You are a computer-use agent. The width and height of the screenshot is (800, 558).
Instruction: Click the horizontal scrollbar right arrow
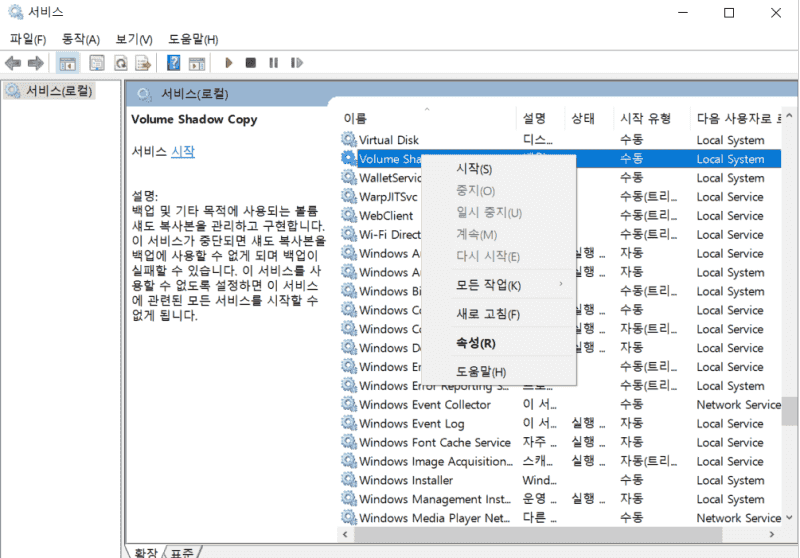[x=772, y=534]
